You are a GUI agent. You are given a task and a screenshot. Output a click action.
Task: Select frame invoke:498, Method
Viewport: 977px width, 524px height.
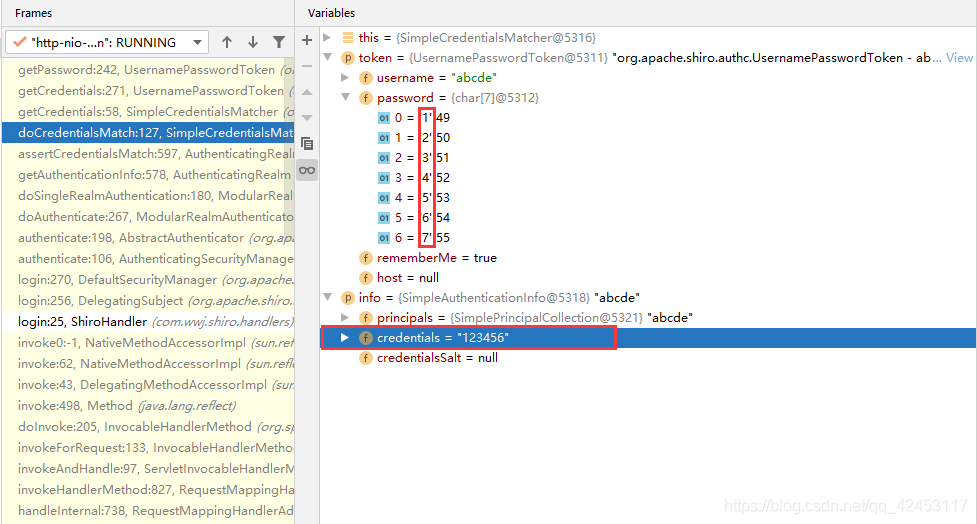[148, 406]
